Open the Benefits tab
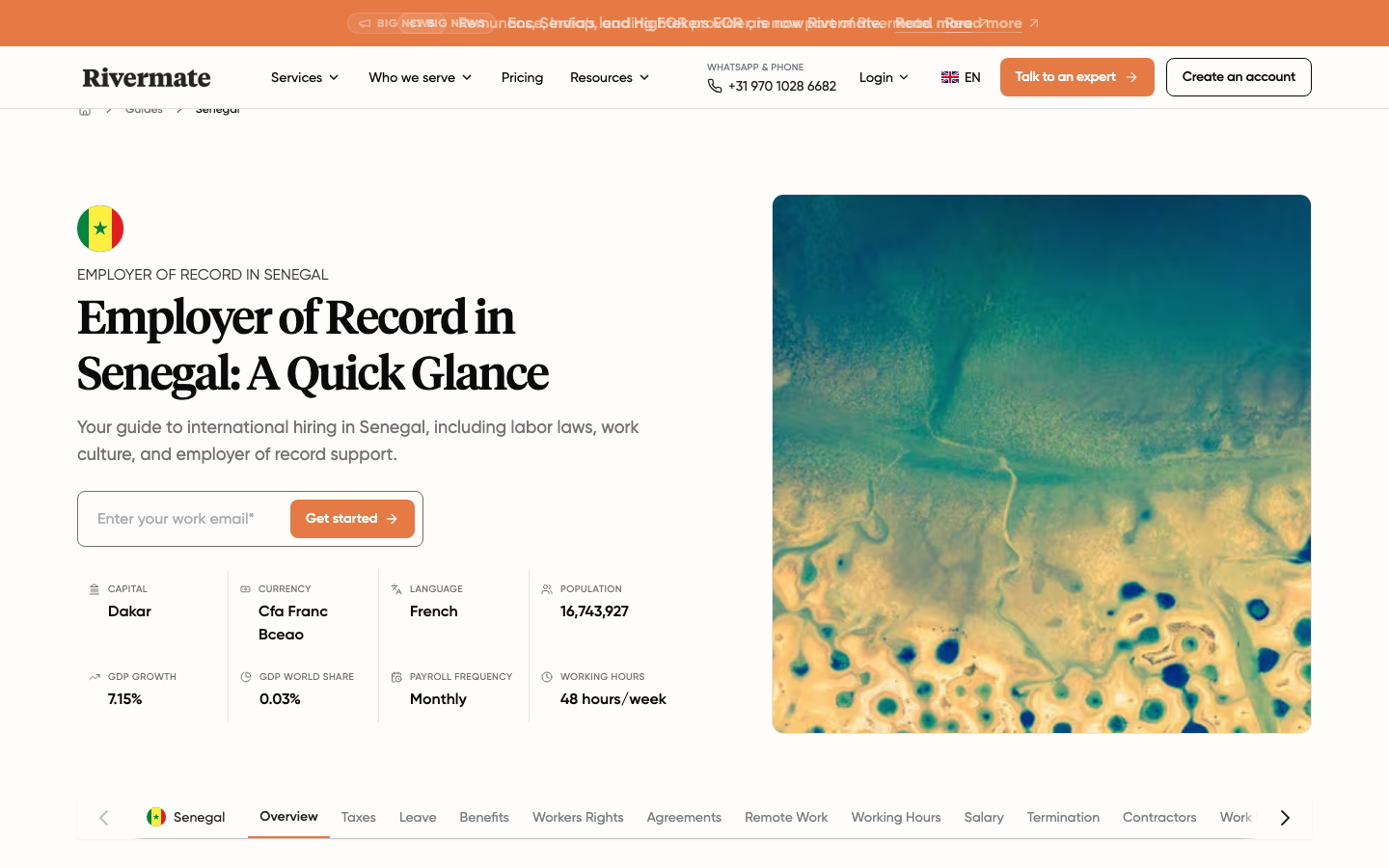This screenshot has width=1389, height=868. [x=484, y=817]
